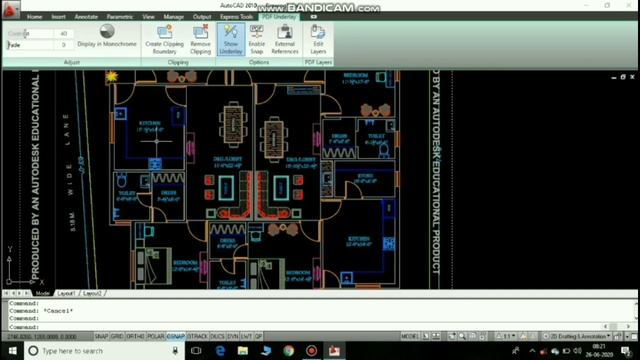
Task: Click the Zoom magnifier status bar icon
Action: (462, 336)
